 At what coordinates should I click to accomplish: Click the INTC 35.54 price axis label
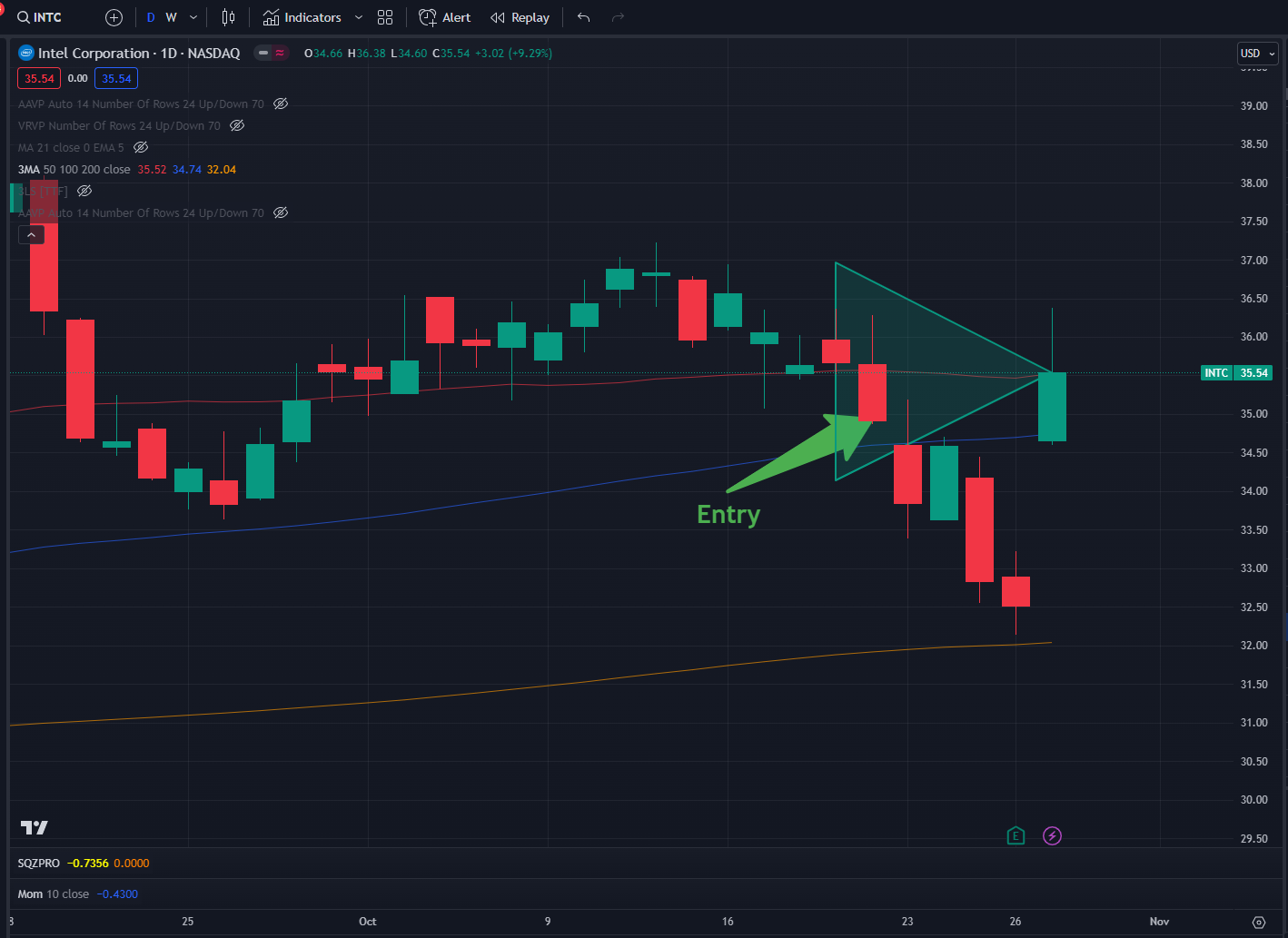(x=1236, y=373)
